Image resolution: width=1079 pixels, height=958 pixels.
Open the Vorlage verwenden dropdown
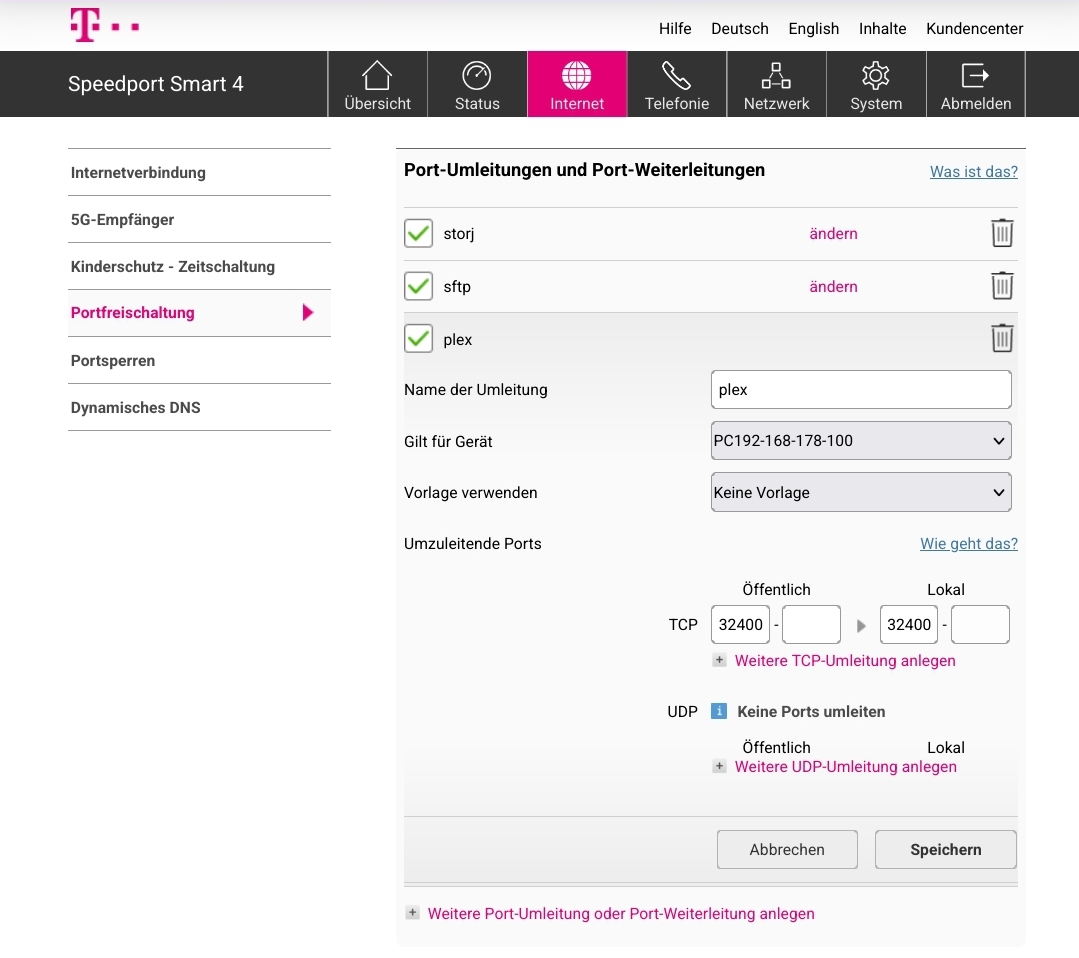[861, 492]
